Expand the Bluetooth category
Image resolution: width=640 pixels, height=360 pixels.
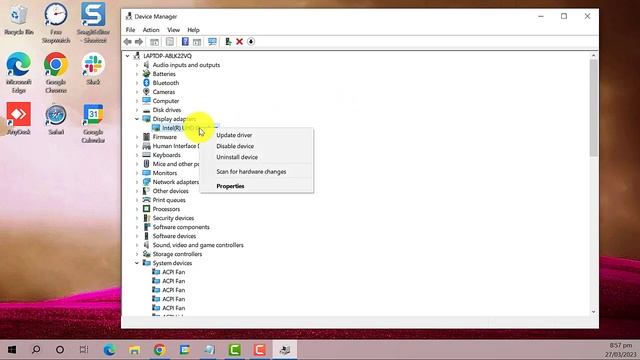tap(137, 83)
